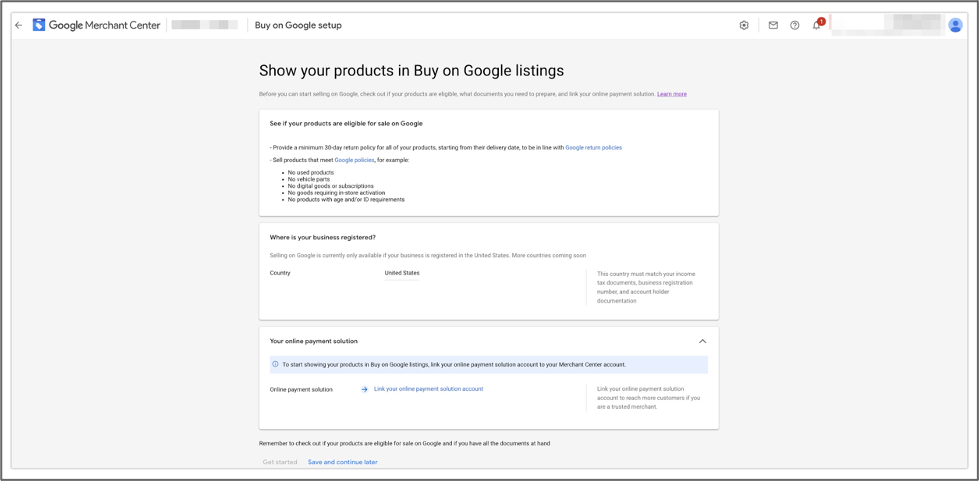
Task: Click 'Where is your business registered?' heading
Action: pos(322,237)
